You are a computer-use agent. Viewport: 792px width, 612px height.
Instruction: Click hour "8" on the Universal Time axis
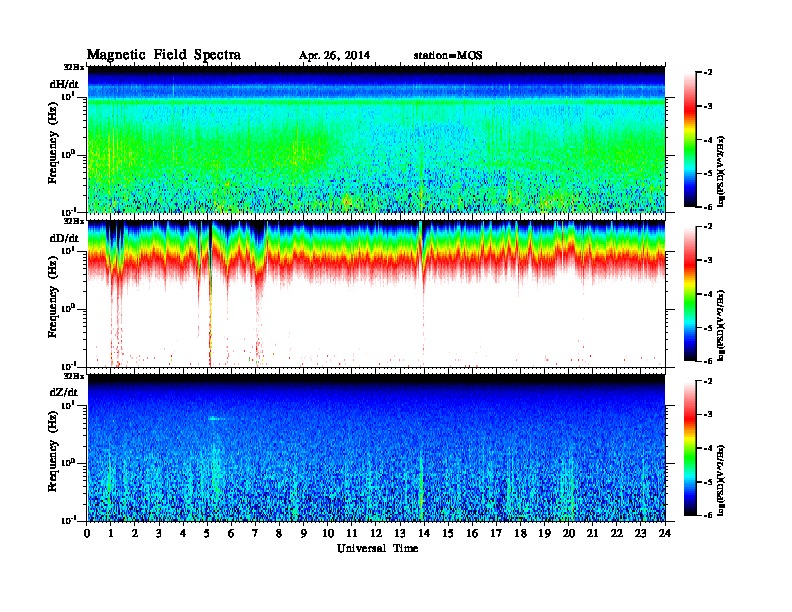point(279,533)
